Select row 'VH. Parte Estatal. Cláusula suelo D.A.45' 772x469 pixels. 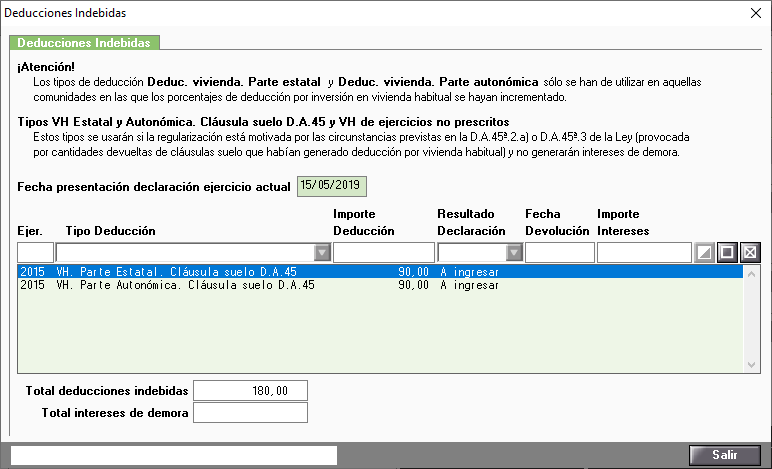click(380, 272)
